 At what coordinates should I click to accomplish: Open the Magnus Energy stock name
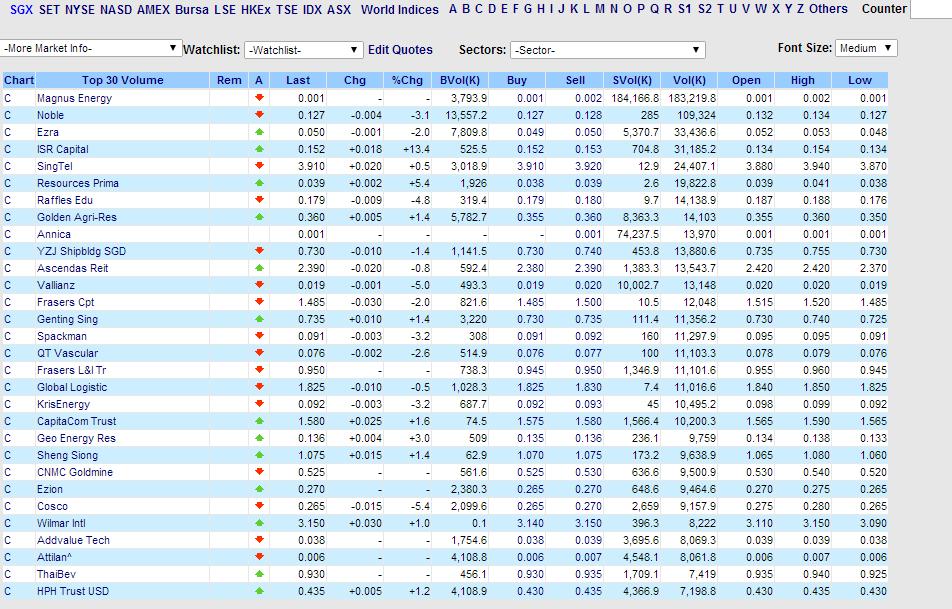click(x=74, y=98)
